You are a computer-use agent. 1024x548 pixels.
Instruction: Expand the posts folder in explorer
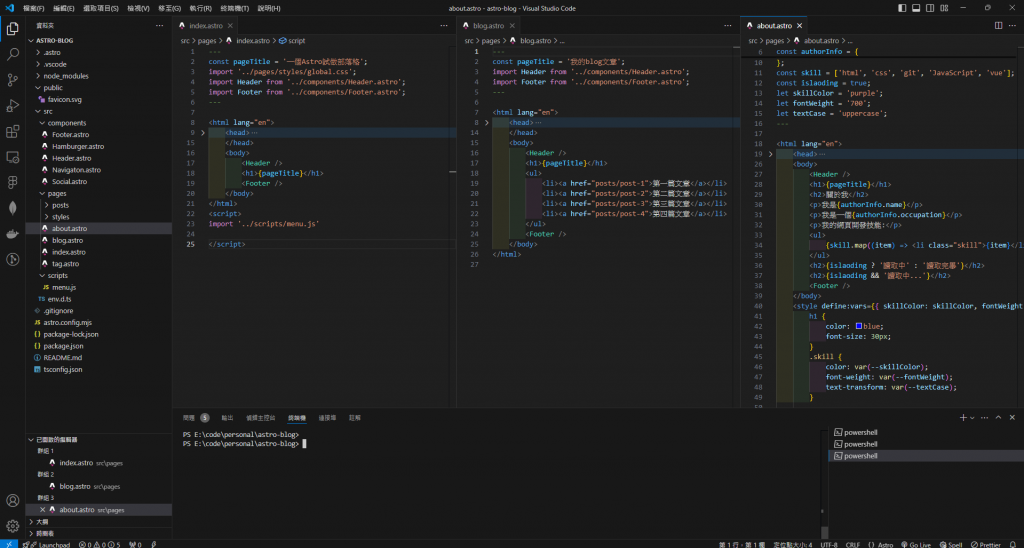[x=60, y=204]
